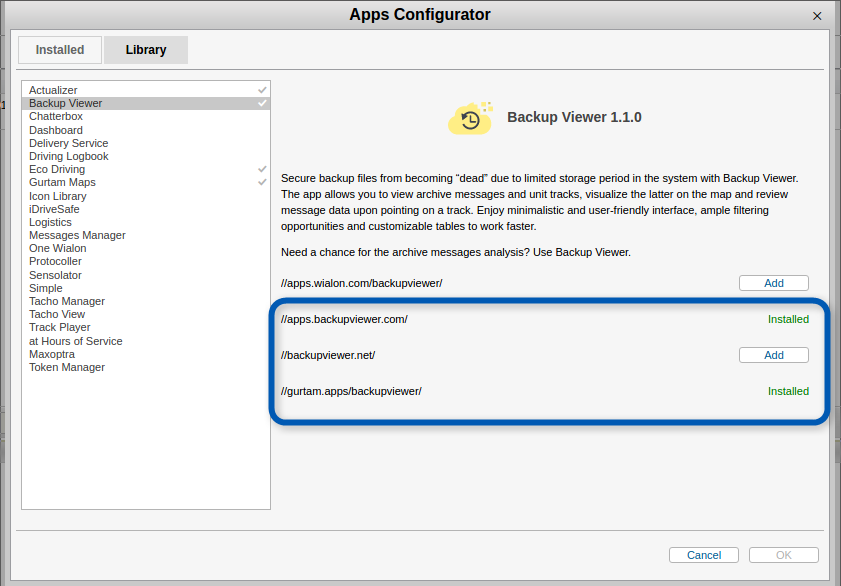Choose Track Player in the app list

[x=59, y=327]
